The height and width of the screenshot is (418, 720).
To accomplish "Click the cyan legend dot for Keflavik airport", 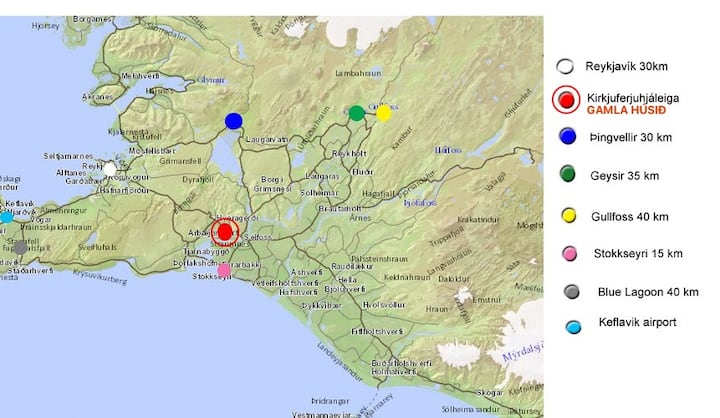I will point(574,326).
